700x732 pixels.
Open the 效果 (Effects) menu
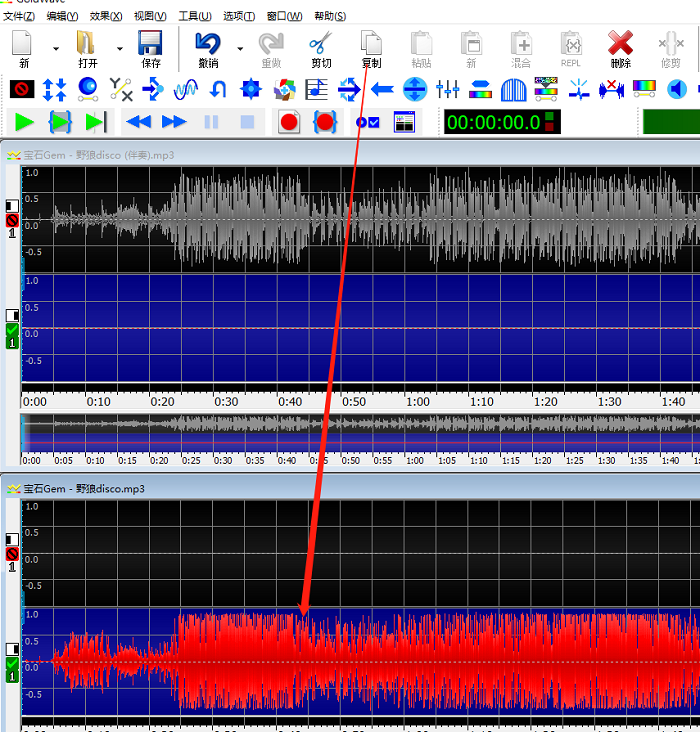[105, 16]
